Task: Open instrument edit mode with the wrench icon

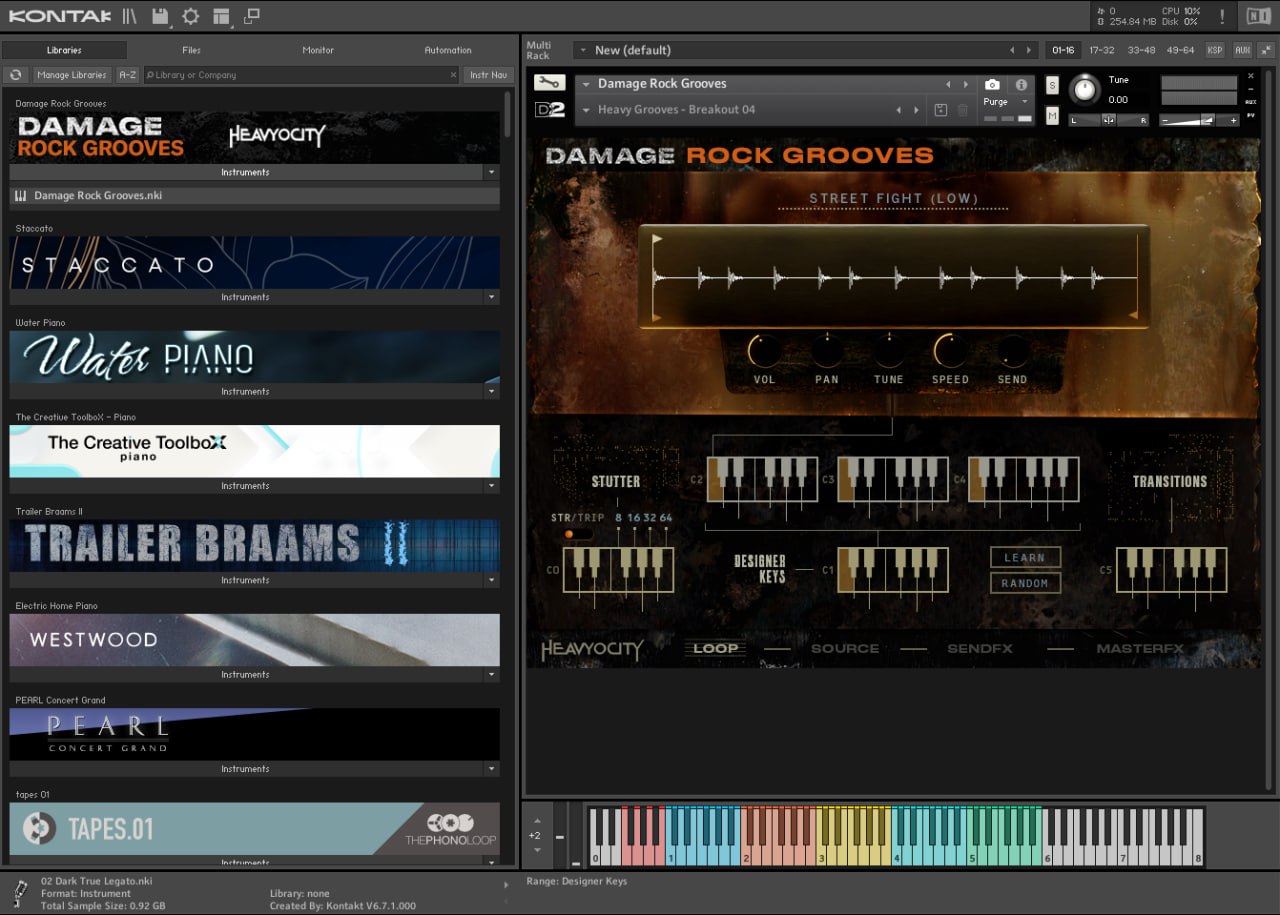Action: coord(549,84)
